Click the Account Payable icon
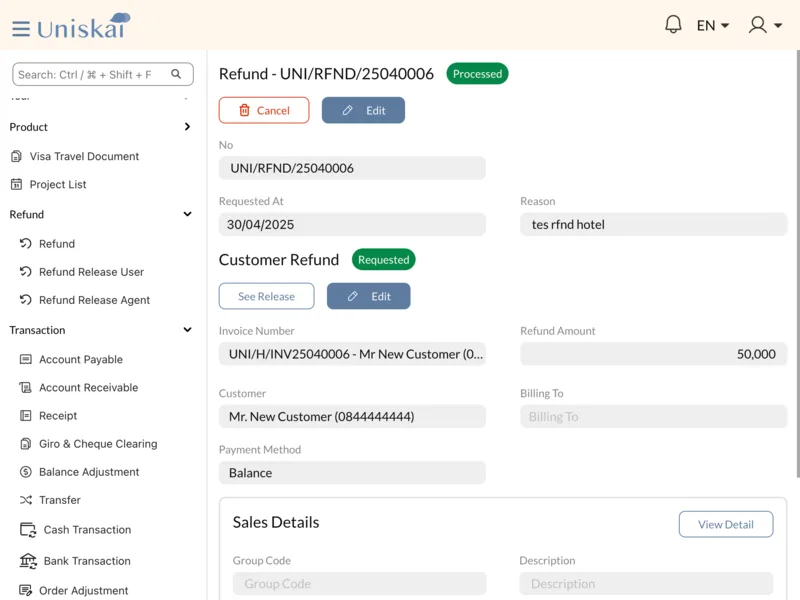Image resolution: width=800 pixels, height=600 pixels. pyautogui.click(x=26, y=359)
